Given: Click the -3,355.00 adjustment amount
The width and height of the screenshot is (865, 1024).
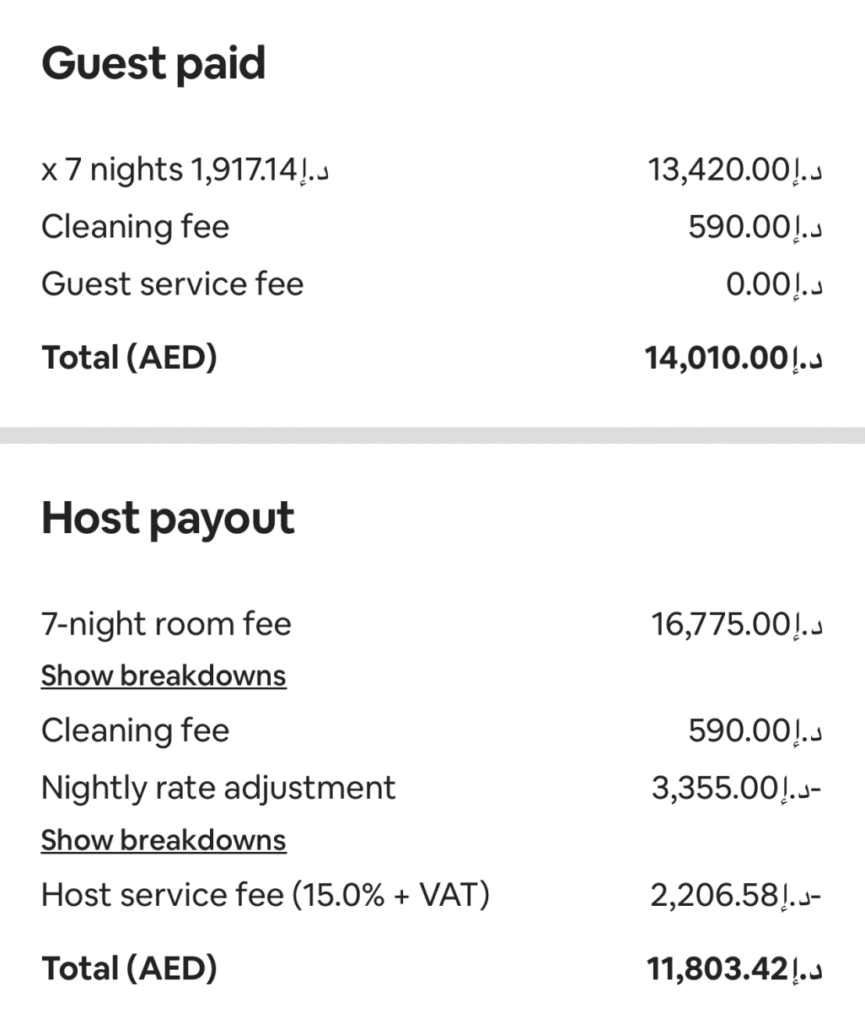Looking at the screenshot, I should (736, 788).
